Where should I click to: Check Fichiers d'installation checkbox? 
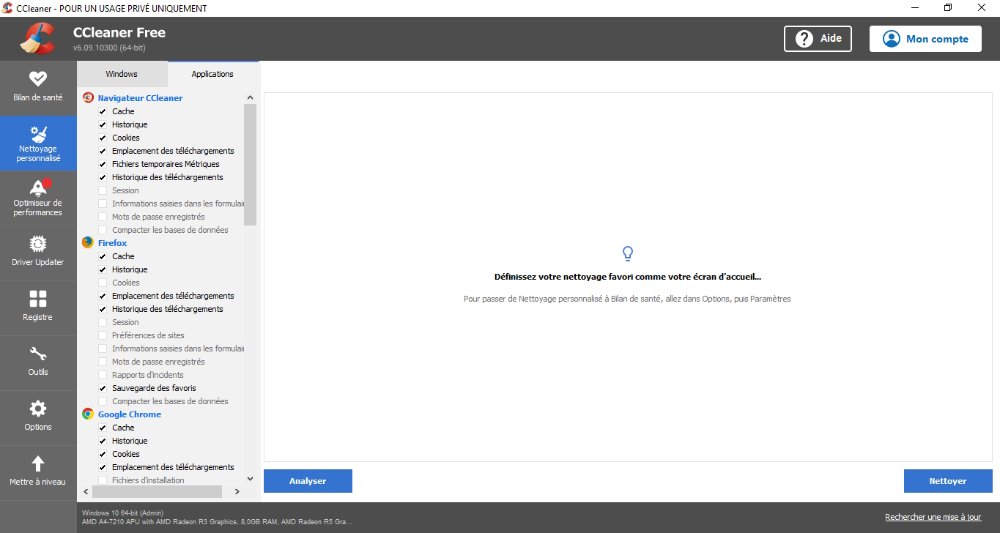tap(103, 480)
